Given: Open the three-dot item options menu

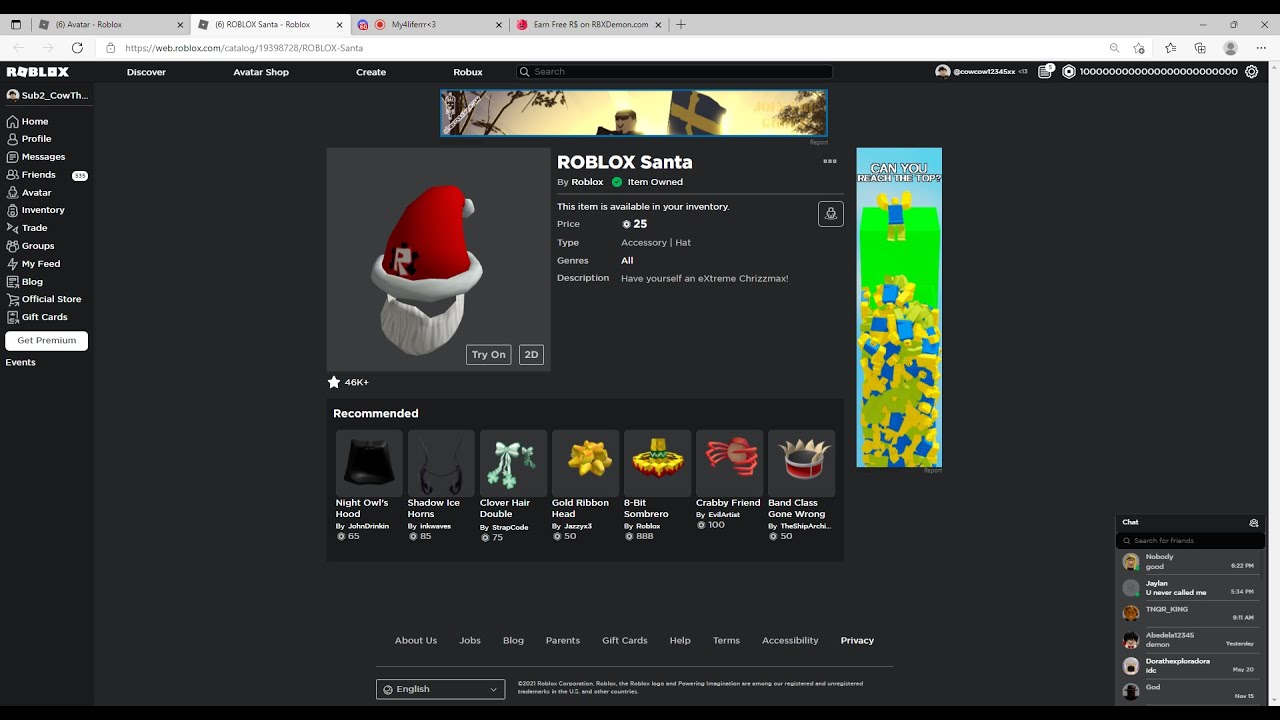Looking at the screenshot, I should point(830,161).
